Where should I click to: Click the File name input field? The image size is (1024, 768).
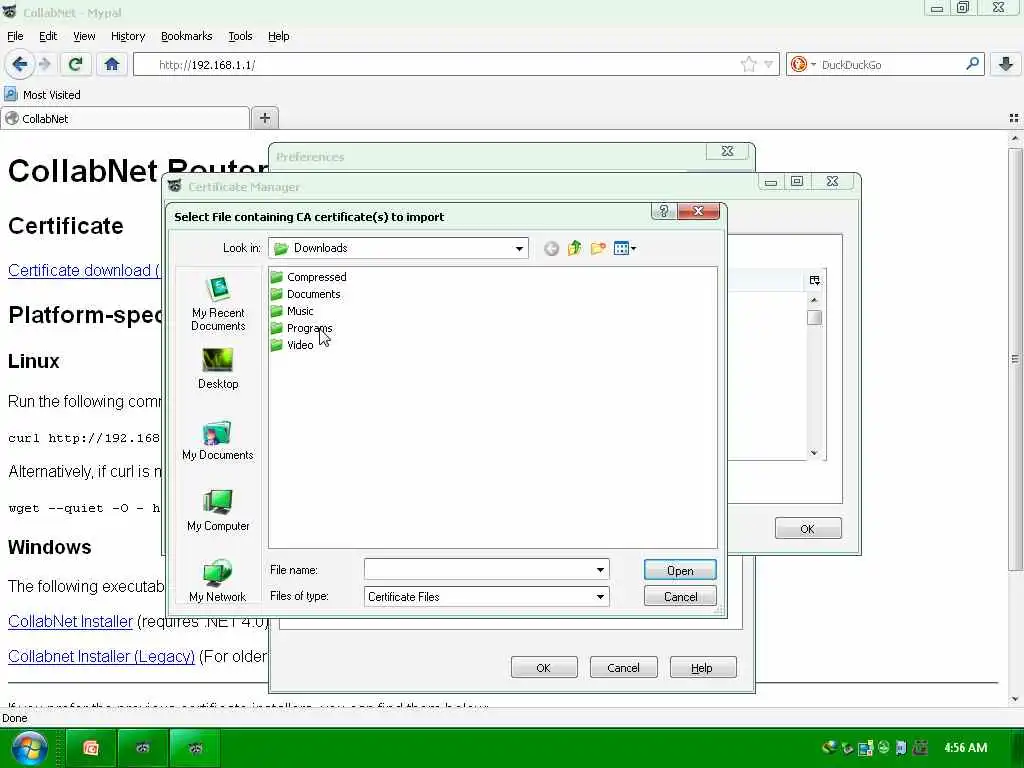(x=478, y=569)
